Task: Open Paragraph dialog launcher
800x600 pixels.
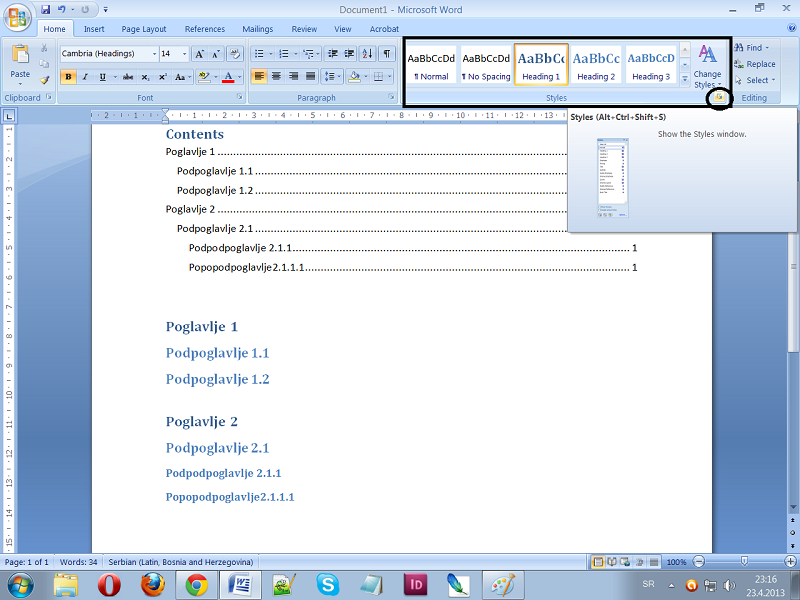Action: pos(391,97)
